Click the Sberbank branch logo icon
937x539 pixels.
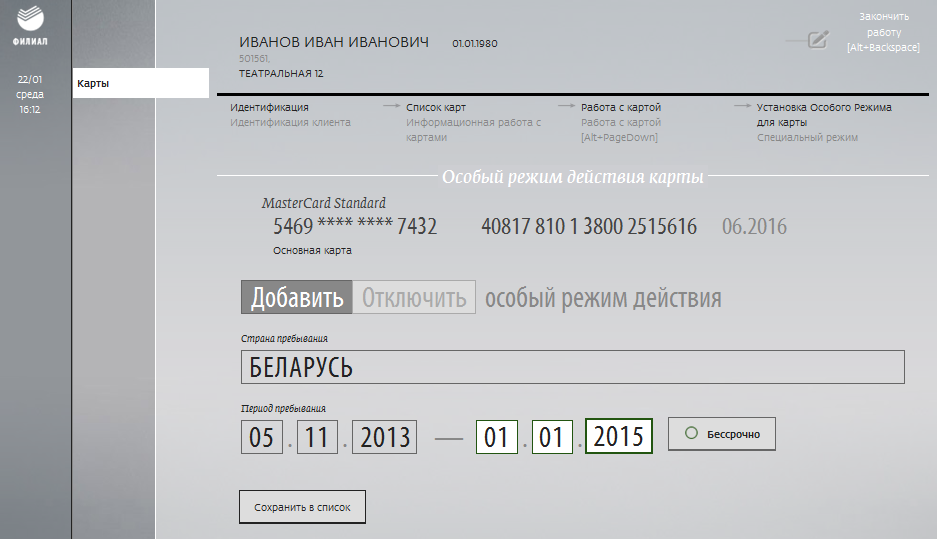coord(30,18)
